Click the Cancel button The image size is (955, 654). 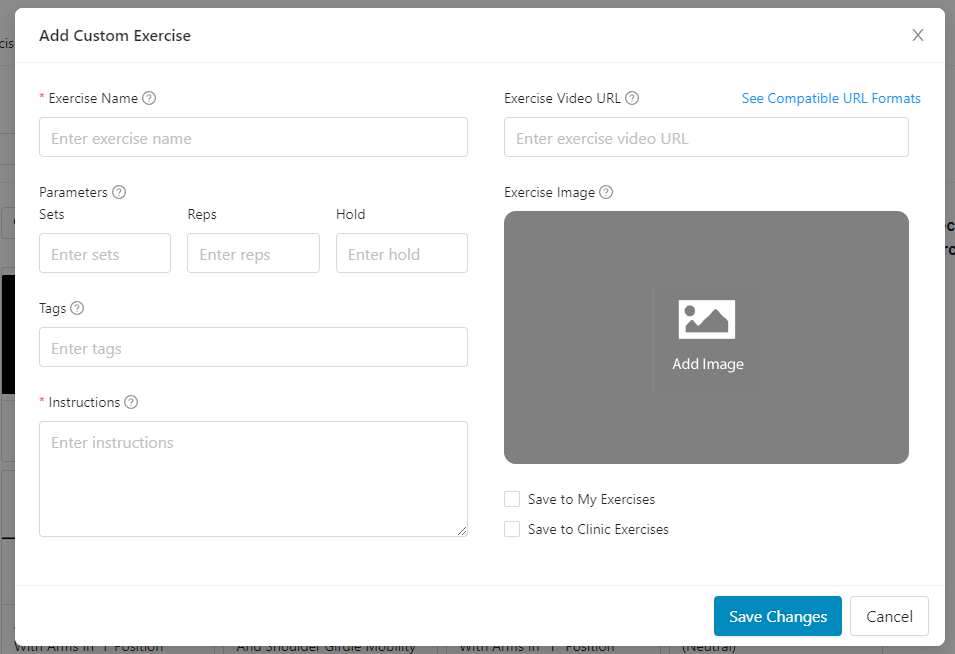[889, 616]
